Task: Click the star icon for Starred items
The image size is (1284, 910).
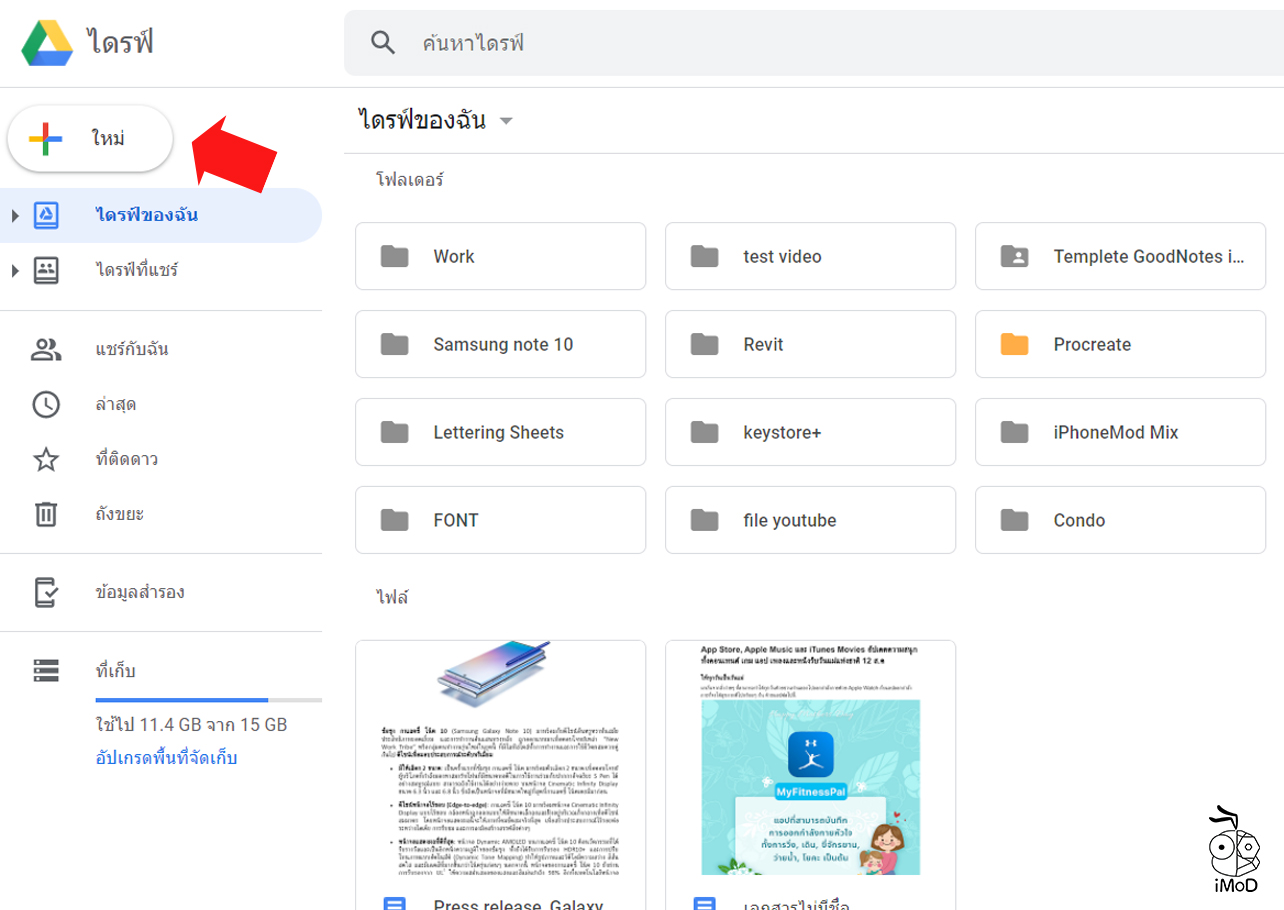Action: pos(46,459)
